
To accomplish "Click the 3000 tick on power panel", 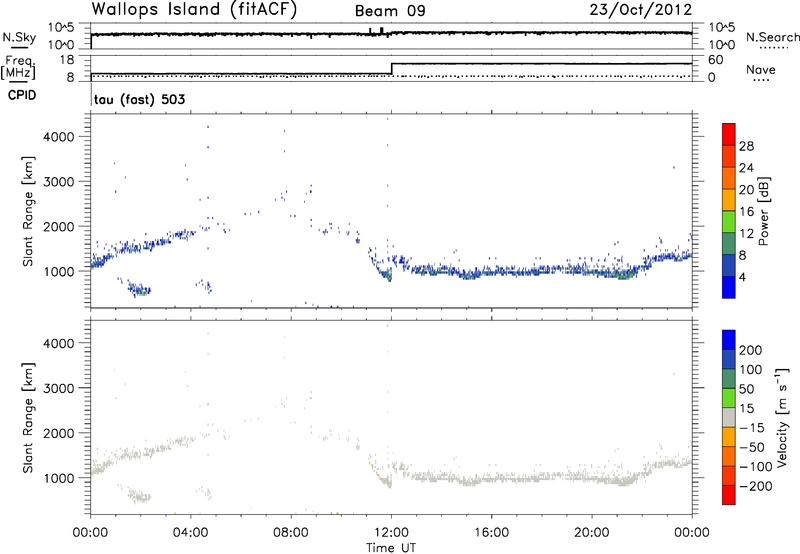I will pos(59,182).
